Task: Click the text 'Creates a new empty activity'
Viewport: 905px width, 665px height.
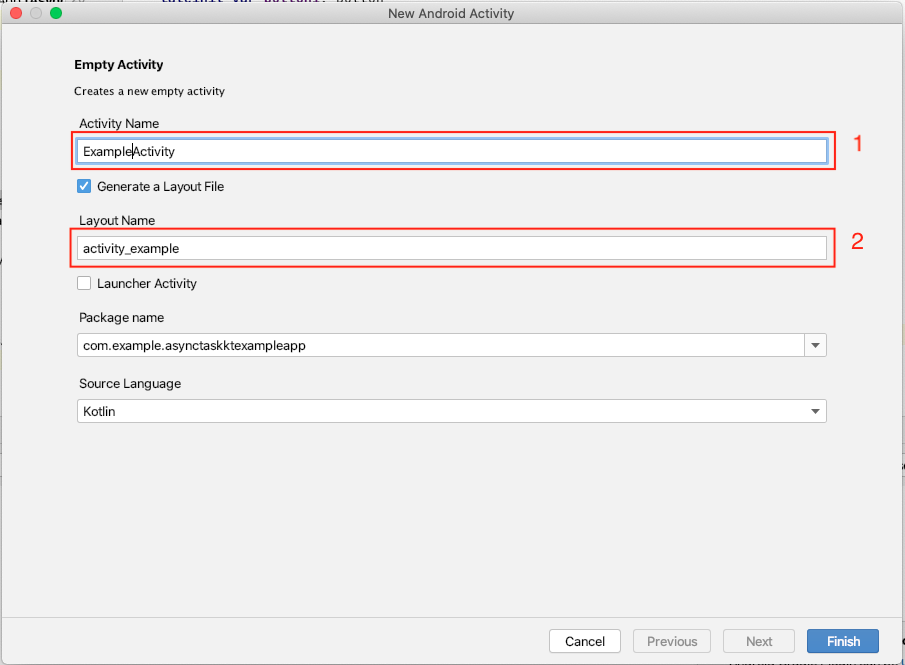Action: (x=149, y=91)
